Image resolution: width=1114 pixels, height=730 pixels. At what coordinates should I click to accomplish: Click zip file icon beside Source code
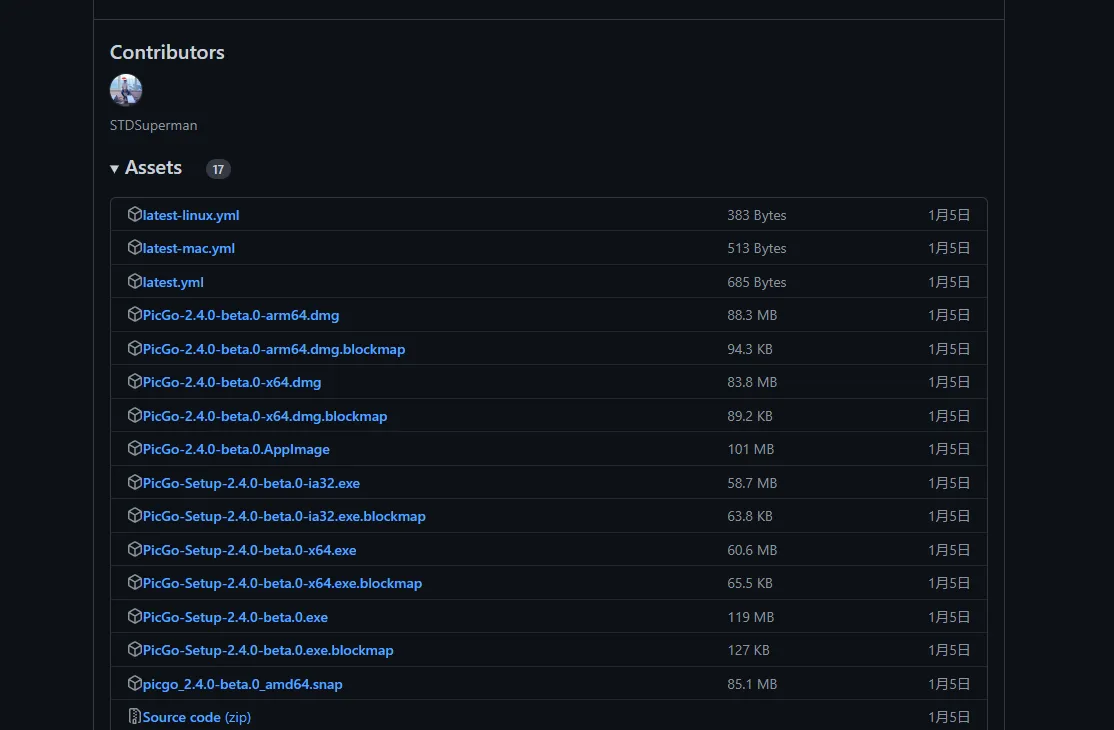[x=135, y=717]
